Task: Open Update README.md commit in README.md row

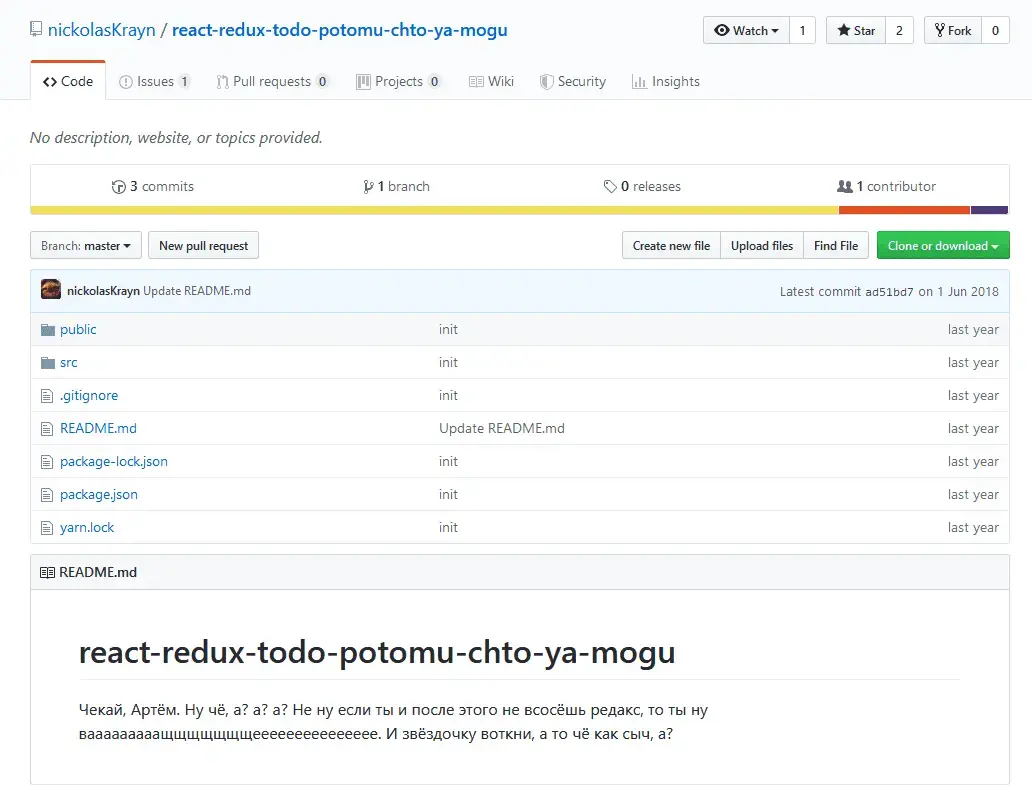Action: tap(502, 428)
